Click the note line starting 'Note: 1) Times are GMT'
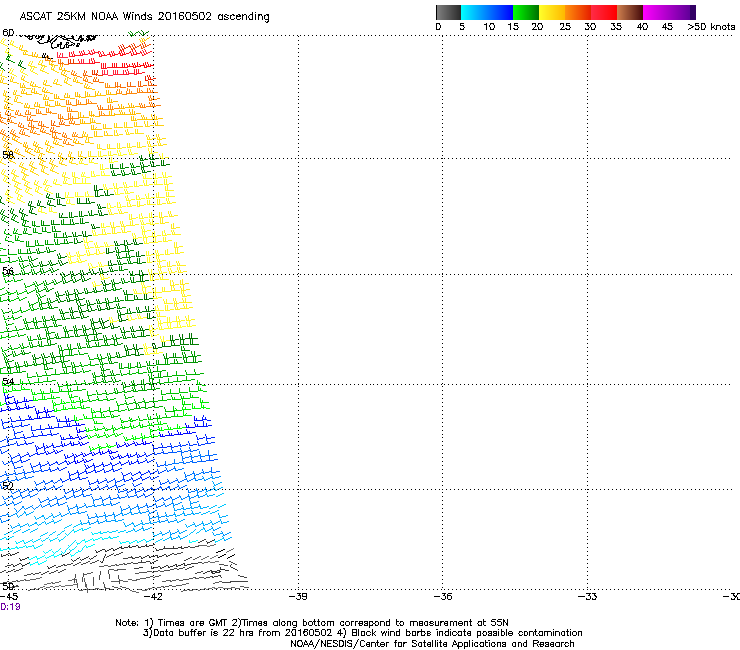Image resolution: width=740 pixels, height=650 pixels. pyautogui.click(x=312, y=623)
